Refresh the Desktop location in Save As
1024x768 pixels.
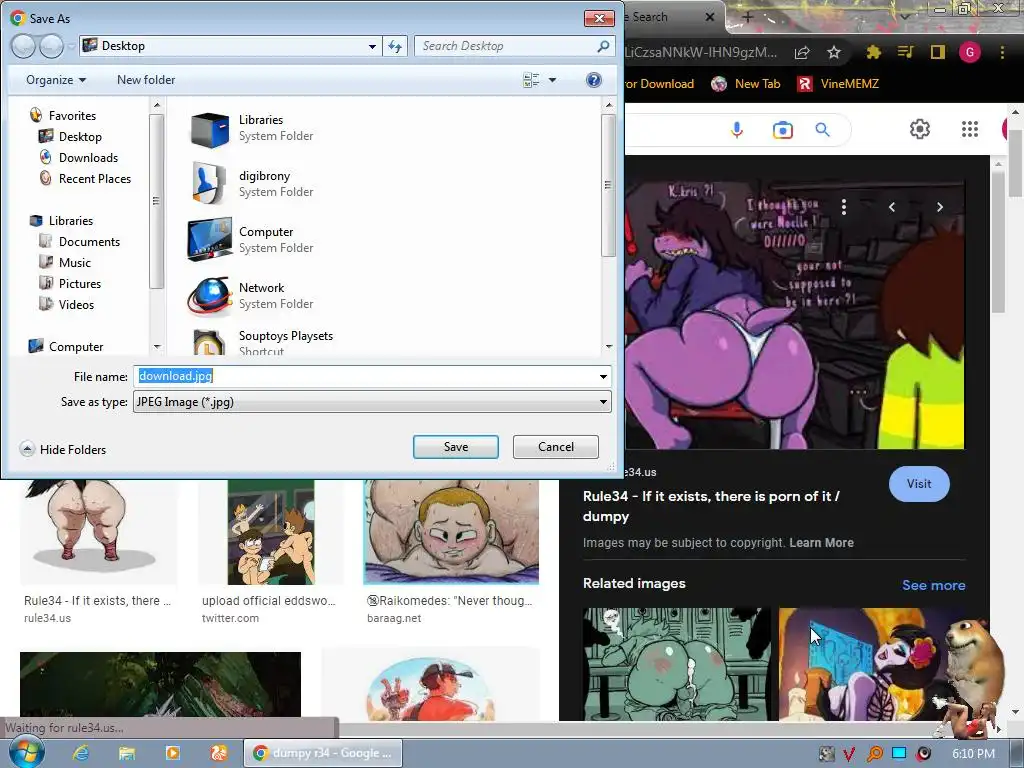(x=395, y=46)
